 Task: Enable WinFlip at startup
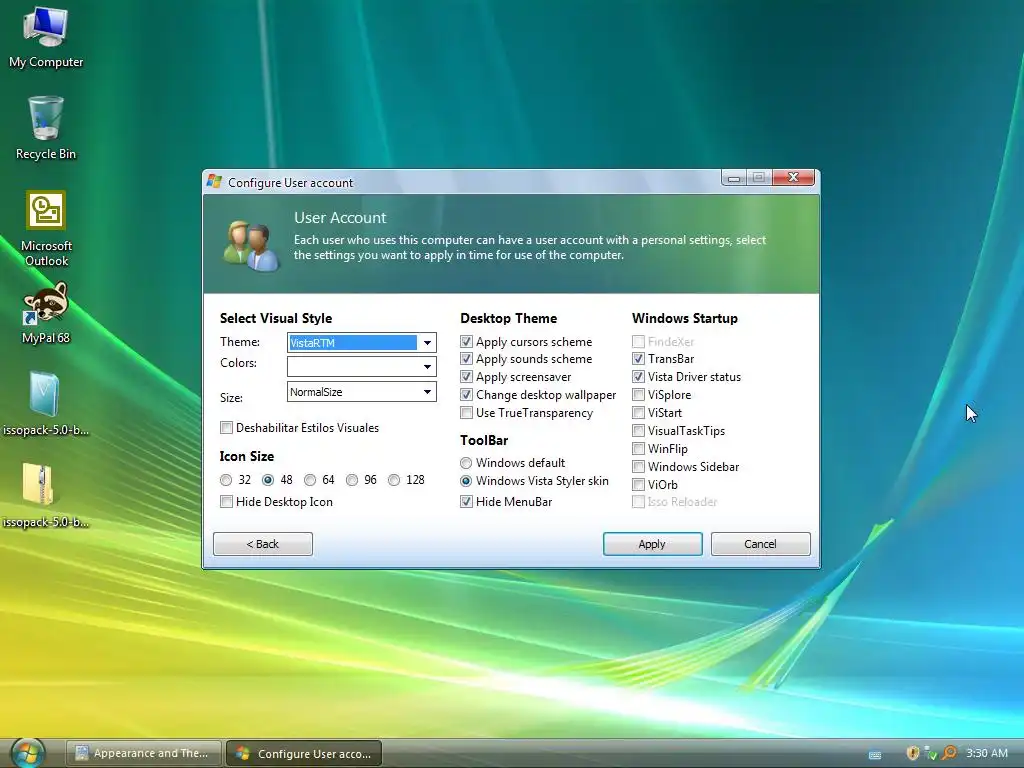click(x=639, y=449)
